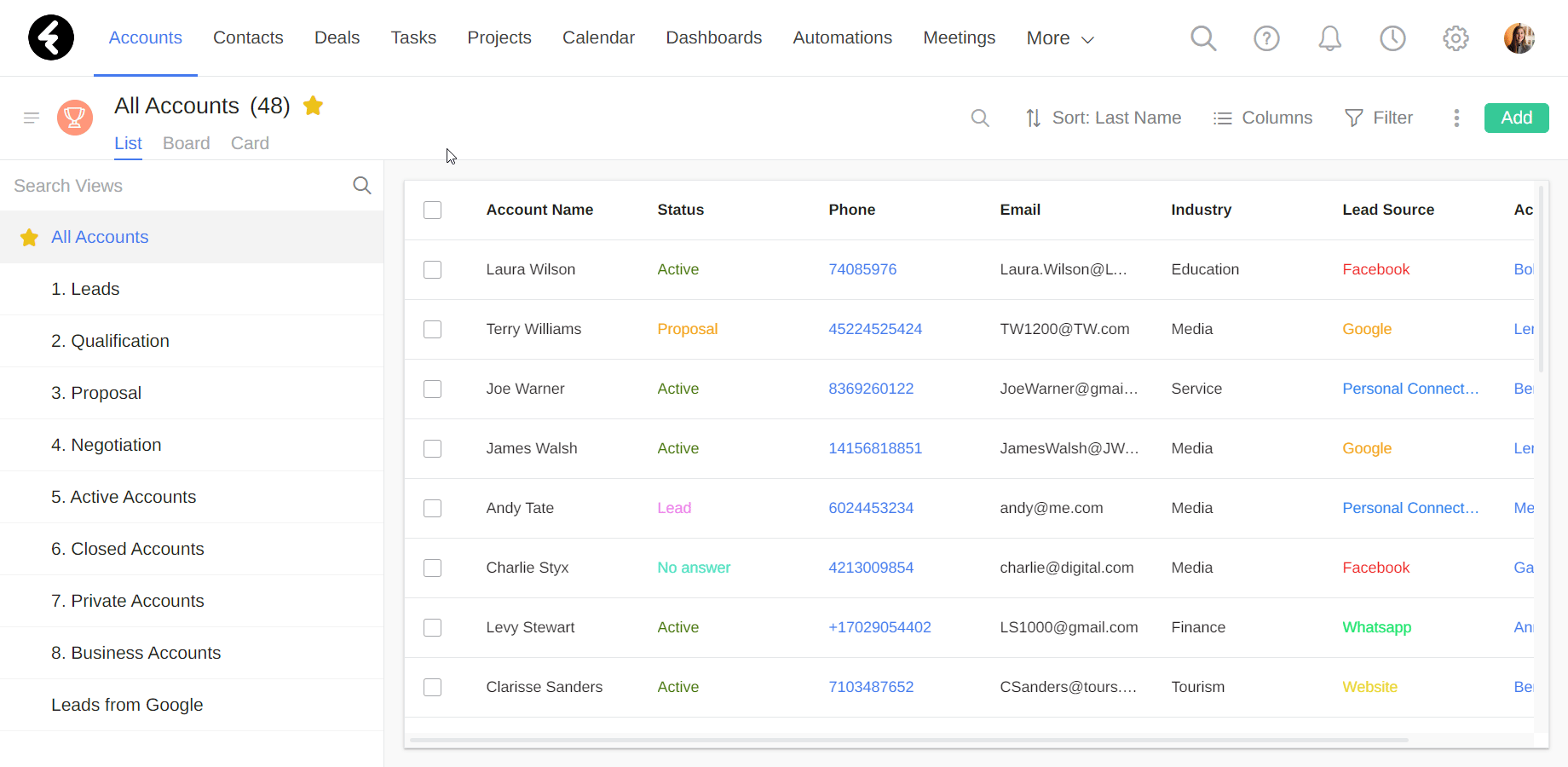Screen dimensions: 1568x767
Task: Open the help question mark icon
Action: (1266, 38)
